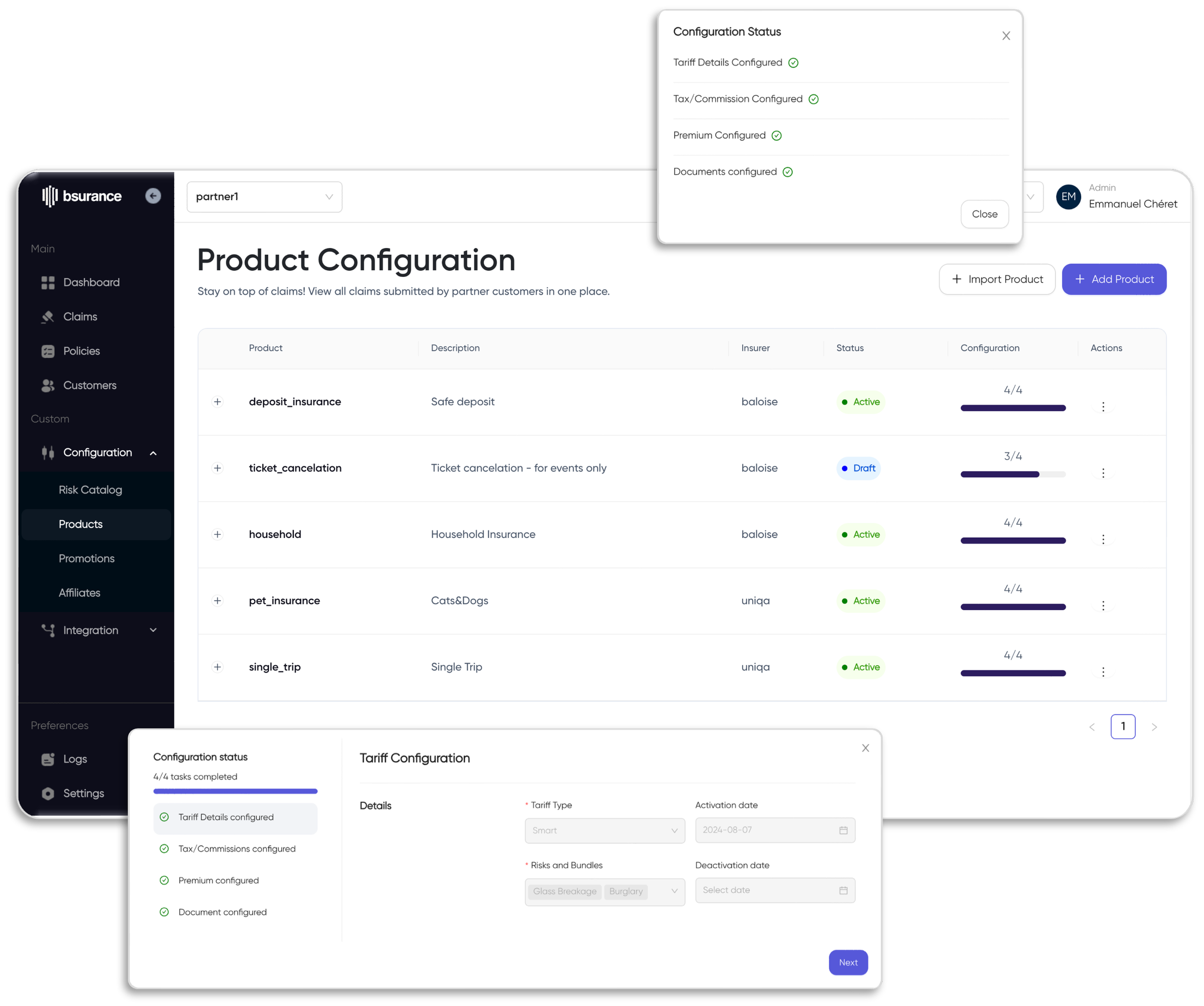This screenshot has height=1006, width=1204.
Task: Click the household configuration progress bar
Action: coord(1012,540)
